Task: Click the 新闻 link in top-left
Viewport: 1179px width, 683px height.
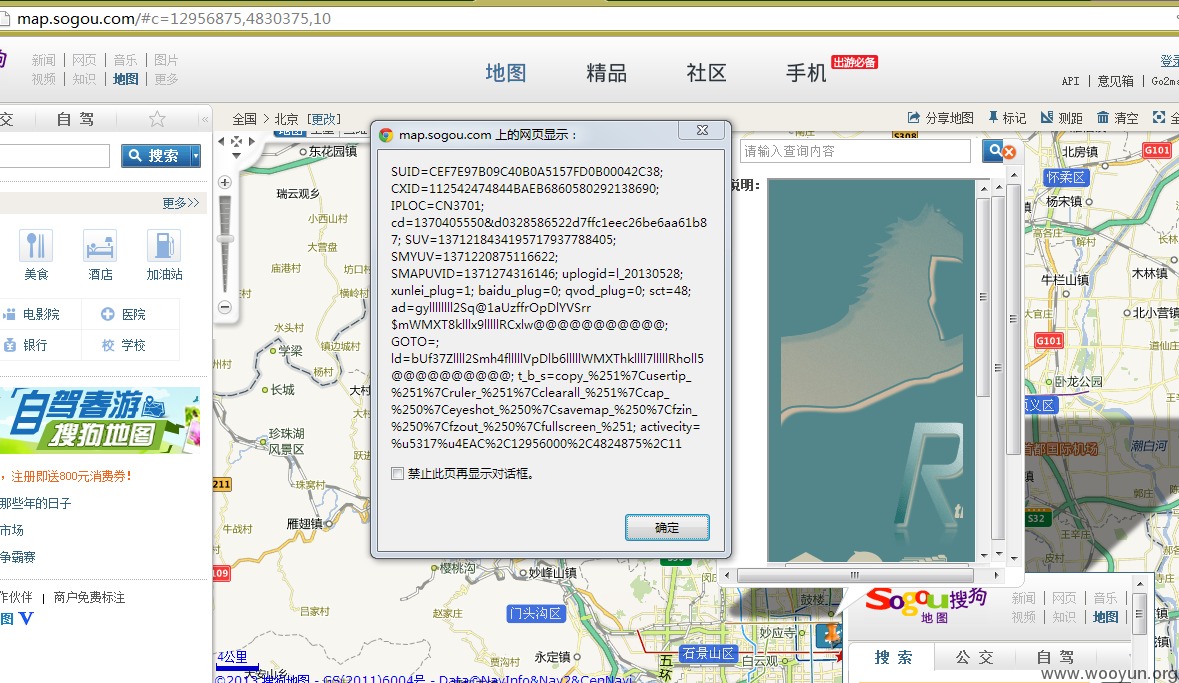Action: (44, 60)
